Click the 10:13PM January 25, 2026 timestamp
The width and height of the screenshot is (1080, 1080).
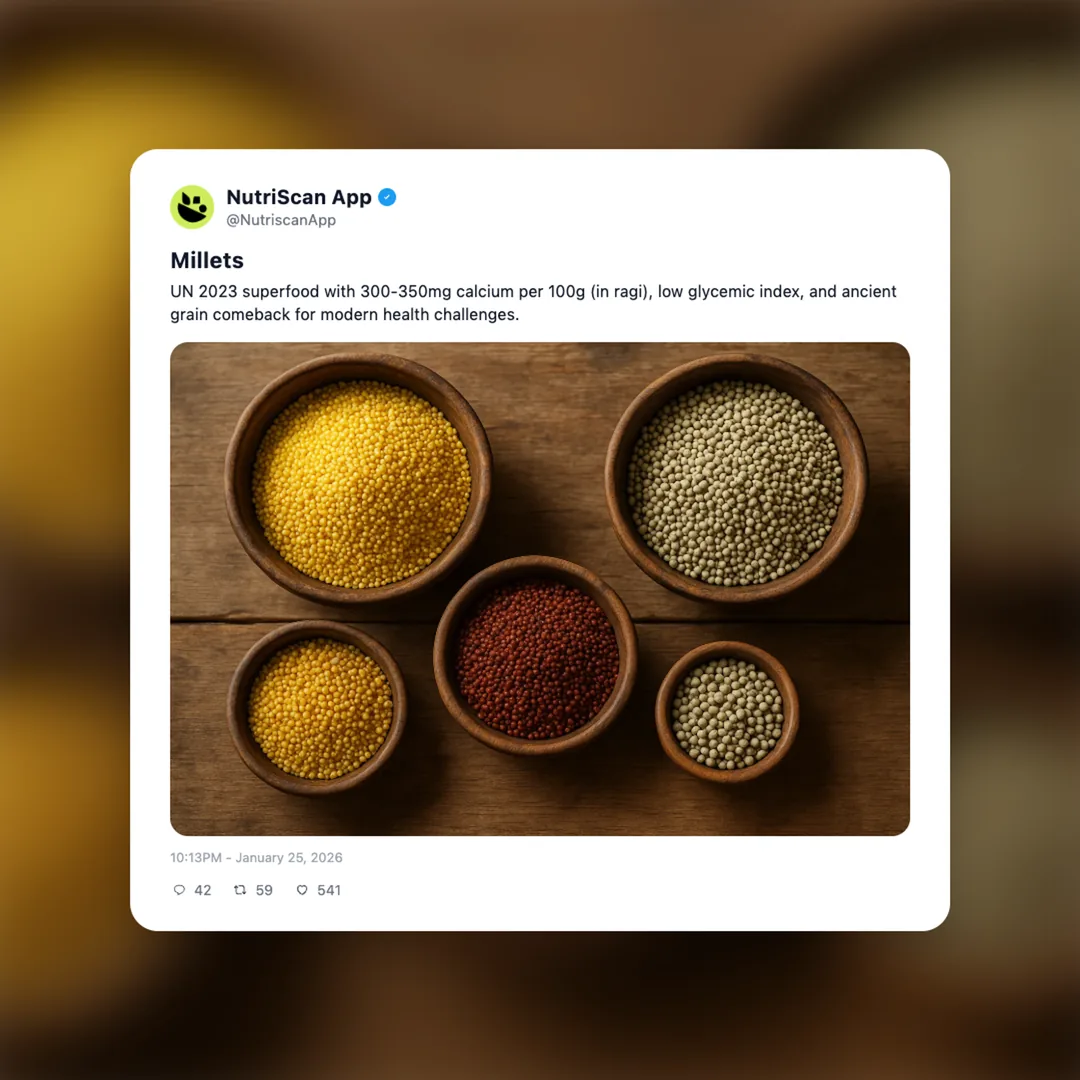(256, 858)
